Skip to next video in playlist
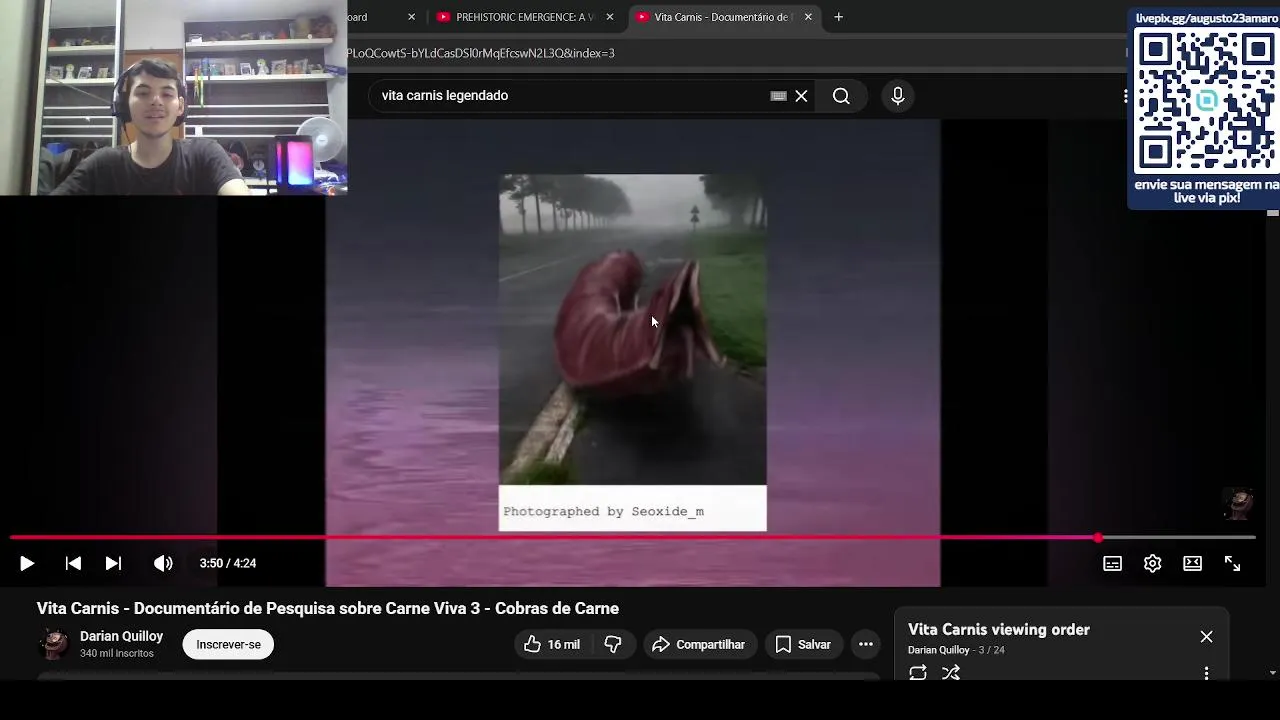 tap(113, 564)
